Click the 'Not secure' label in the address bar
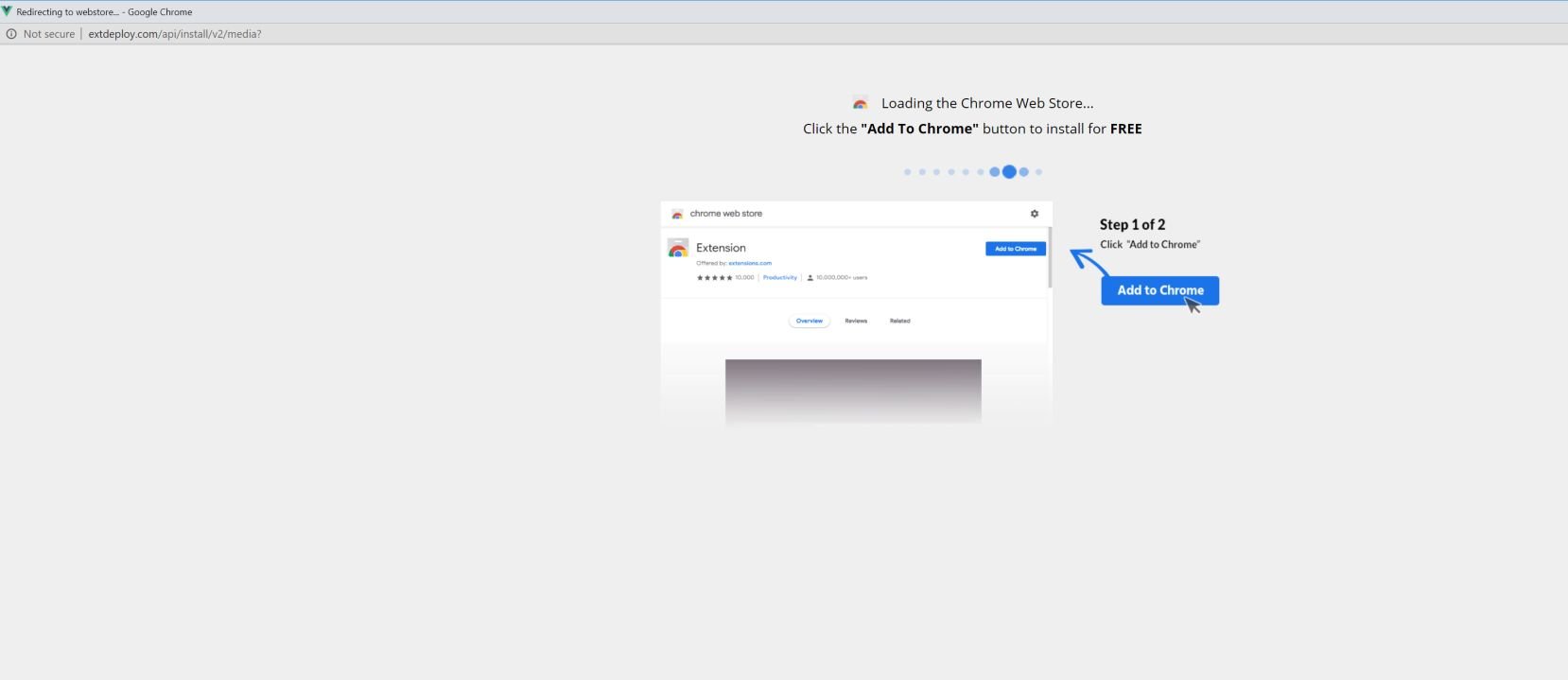 [x=49, y=34]
